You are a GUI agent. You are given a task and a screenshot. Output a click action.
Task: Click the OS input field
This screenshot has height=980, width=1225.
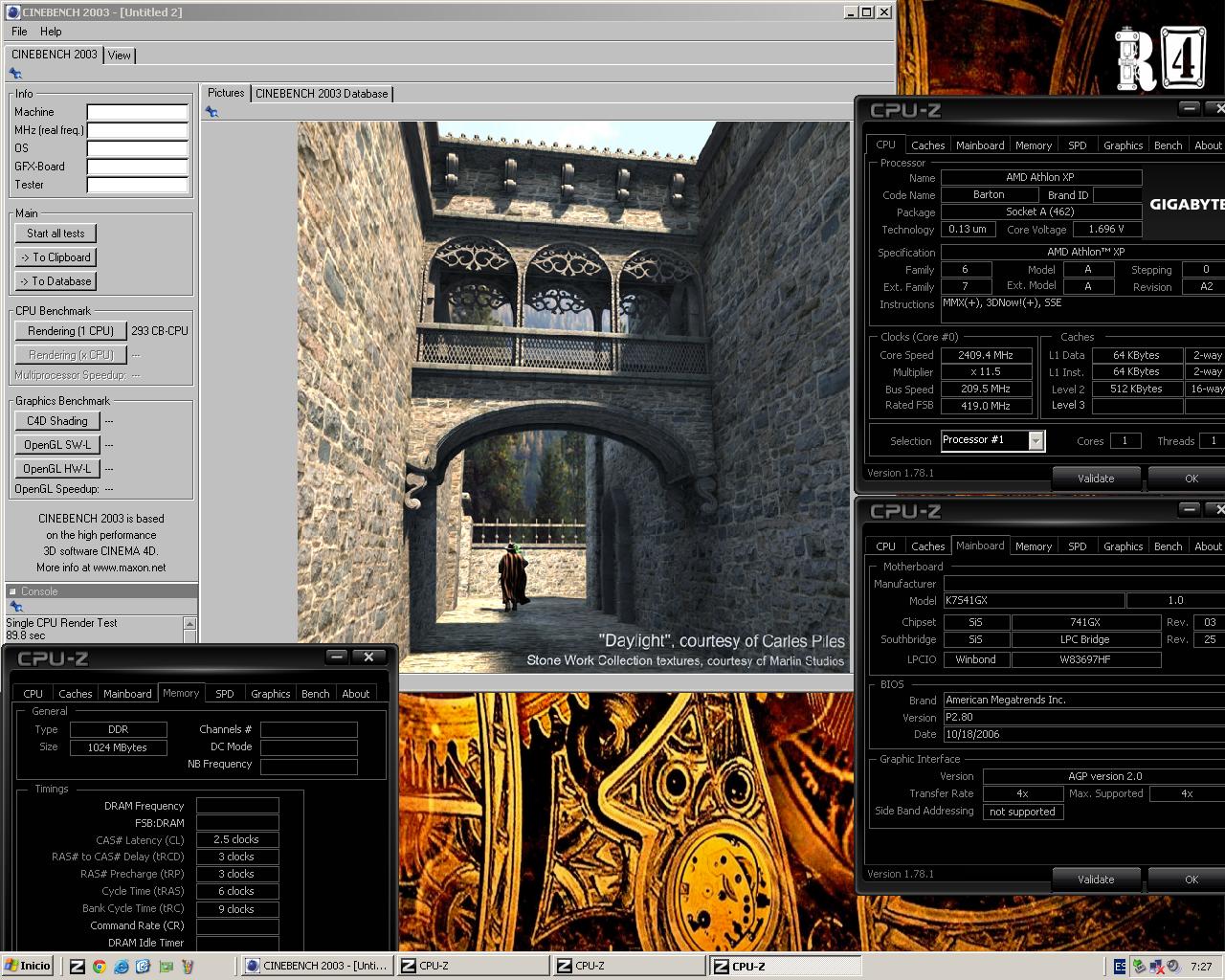click(x=138, y=148)
